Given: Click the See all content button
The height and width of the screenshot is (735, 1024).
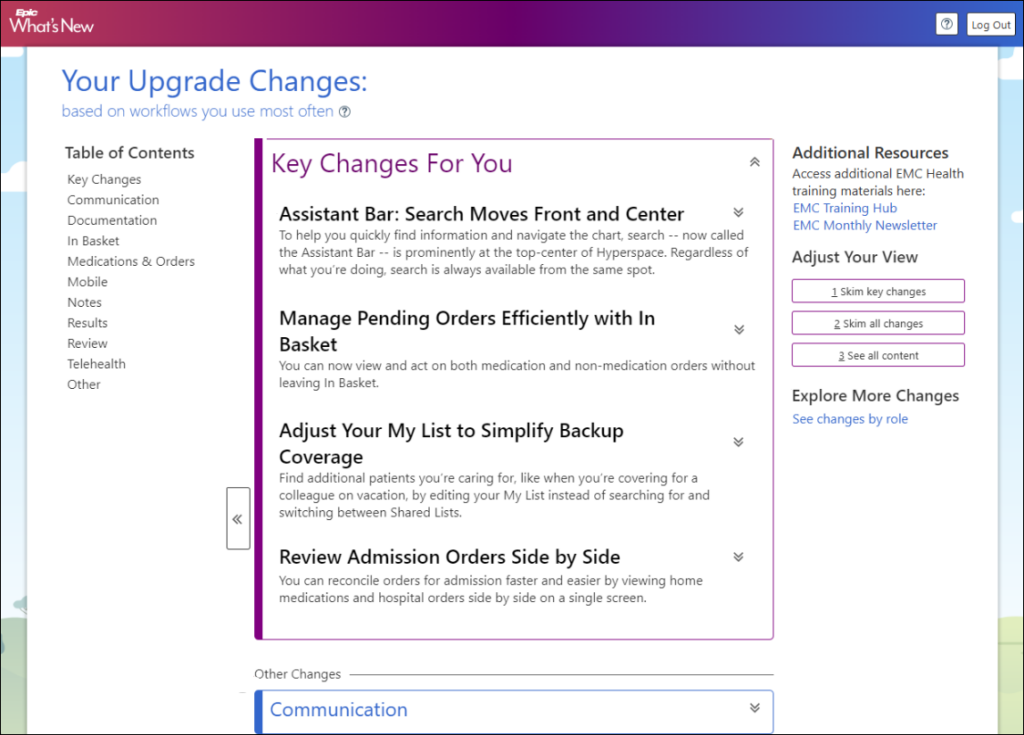Looking at the screenshot, I should 877,354.
